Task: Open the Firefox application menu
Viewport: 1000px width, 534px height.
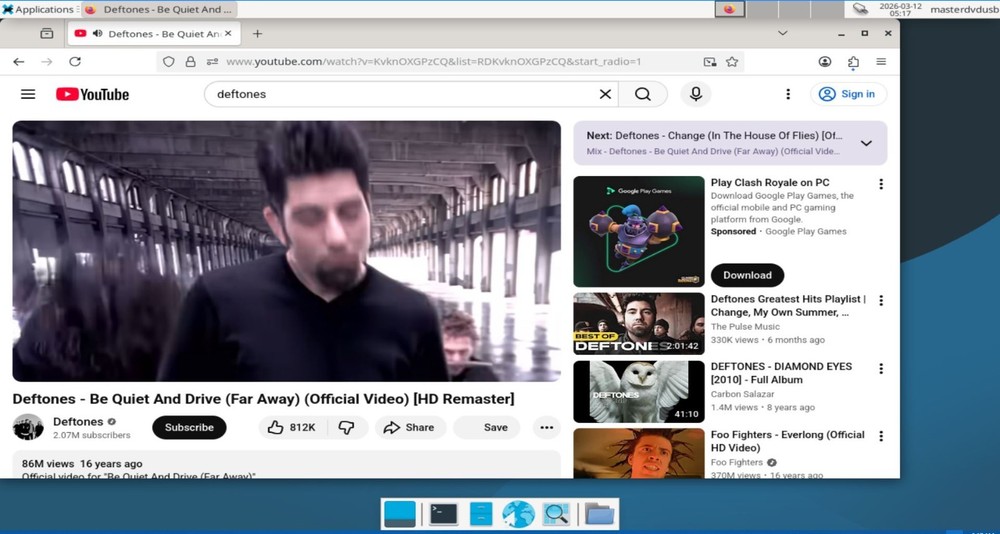Action: click(881, 62)
